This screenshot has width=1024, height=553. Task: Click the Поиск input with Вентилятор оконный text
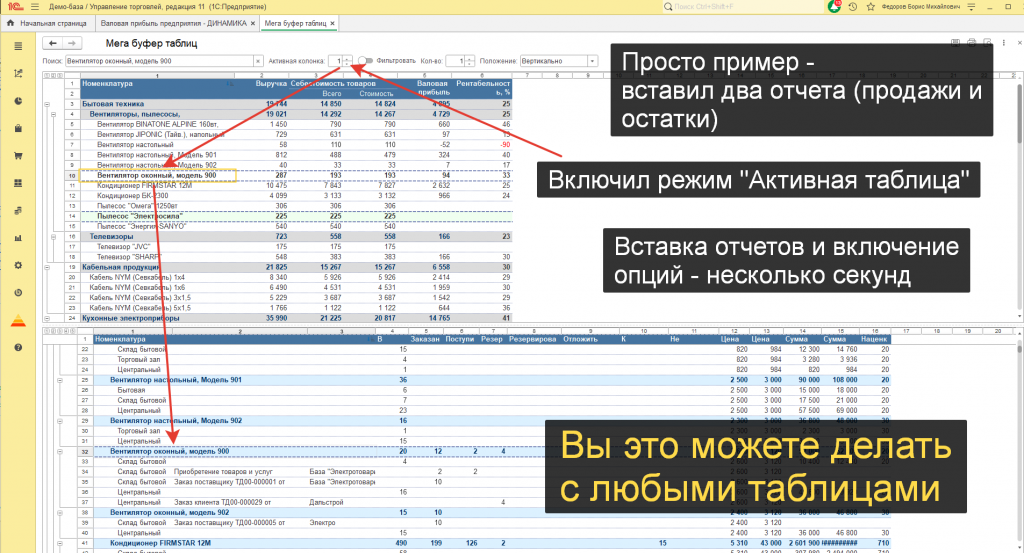coord(159,61)
